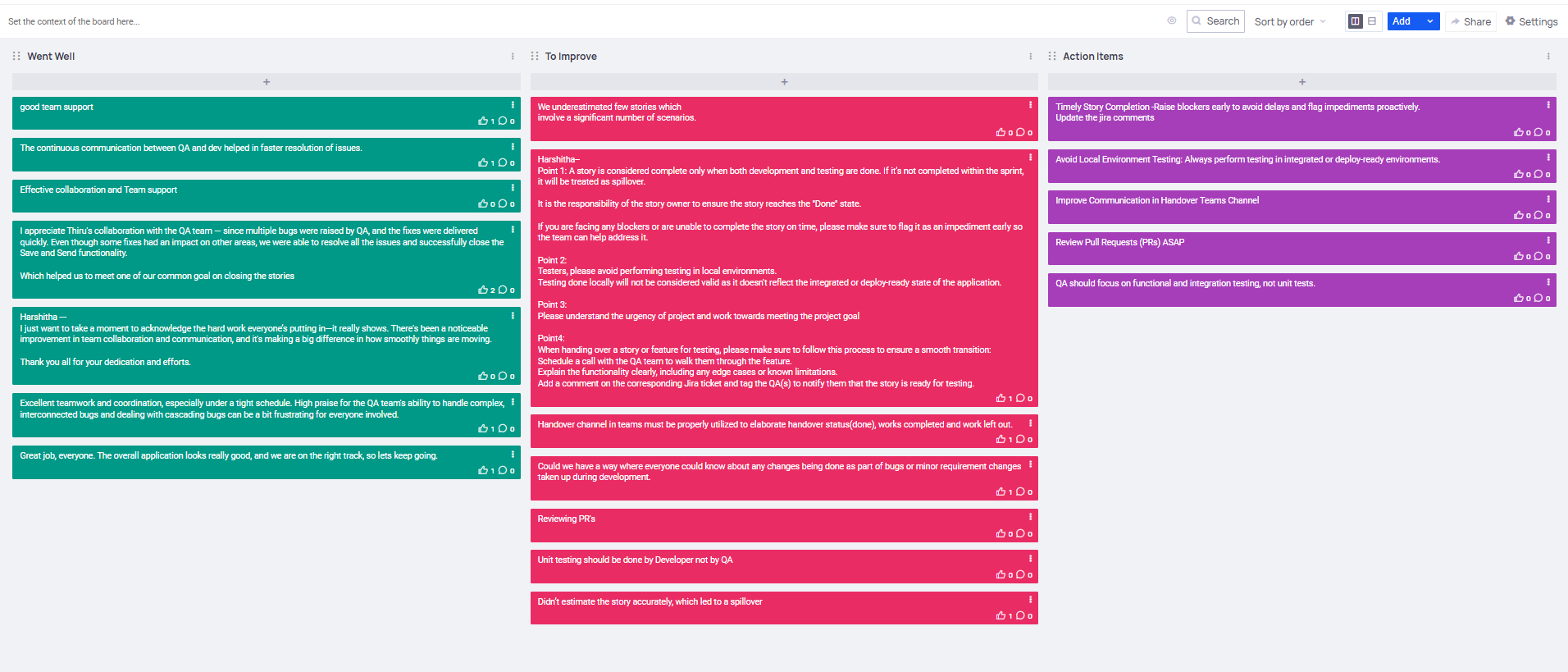Image resolution: width=1568 pixels, height=672 pixels.
Task: Click into the Search field
Action: (x=1215, y=21)
